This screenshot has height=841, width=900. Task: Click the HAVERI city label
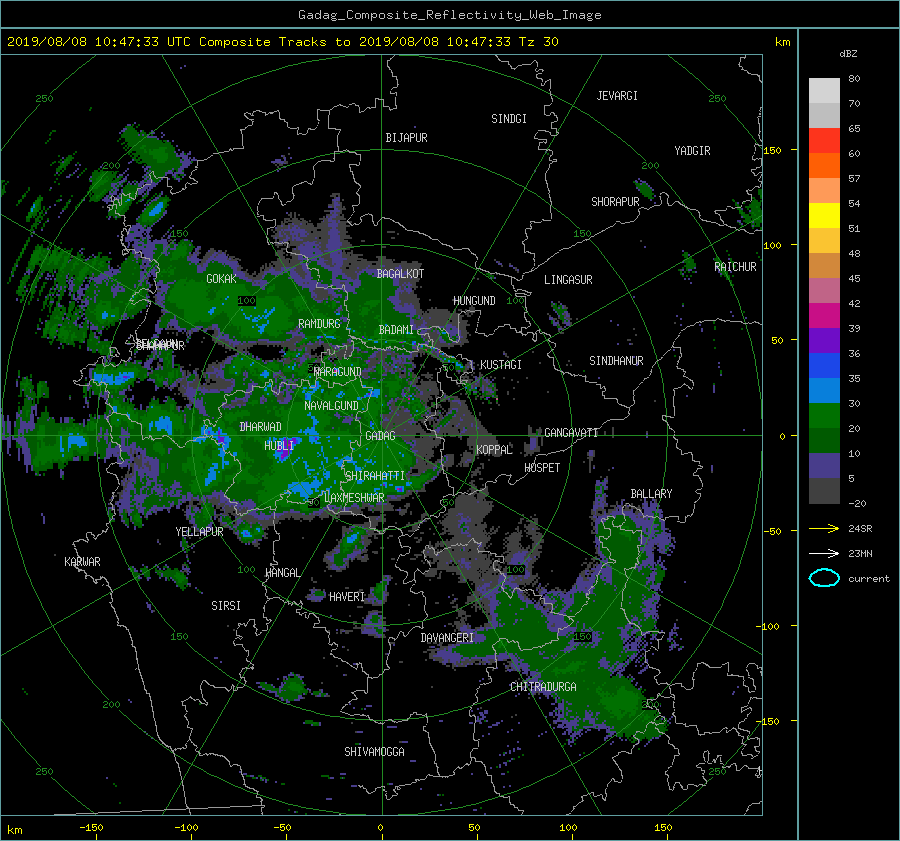click(x=347, y=597)
